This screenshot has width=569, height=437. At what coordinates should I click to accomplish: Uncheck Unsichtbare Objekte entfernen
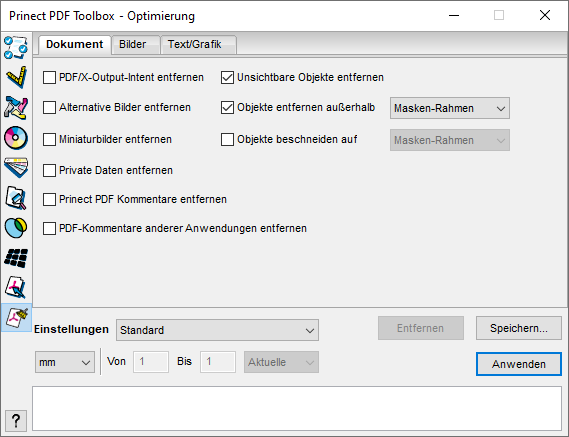[x=228, y=78]
